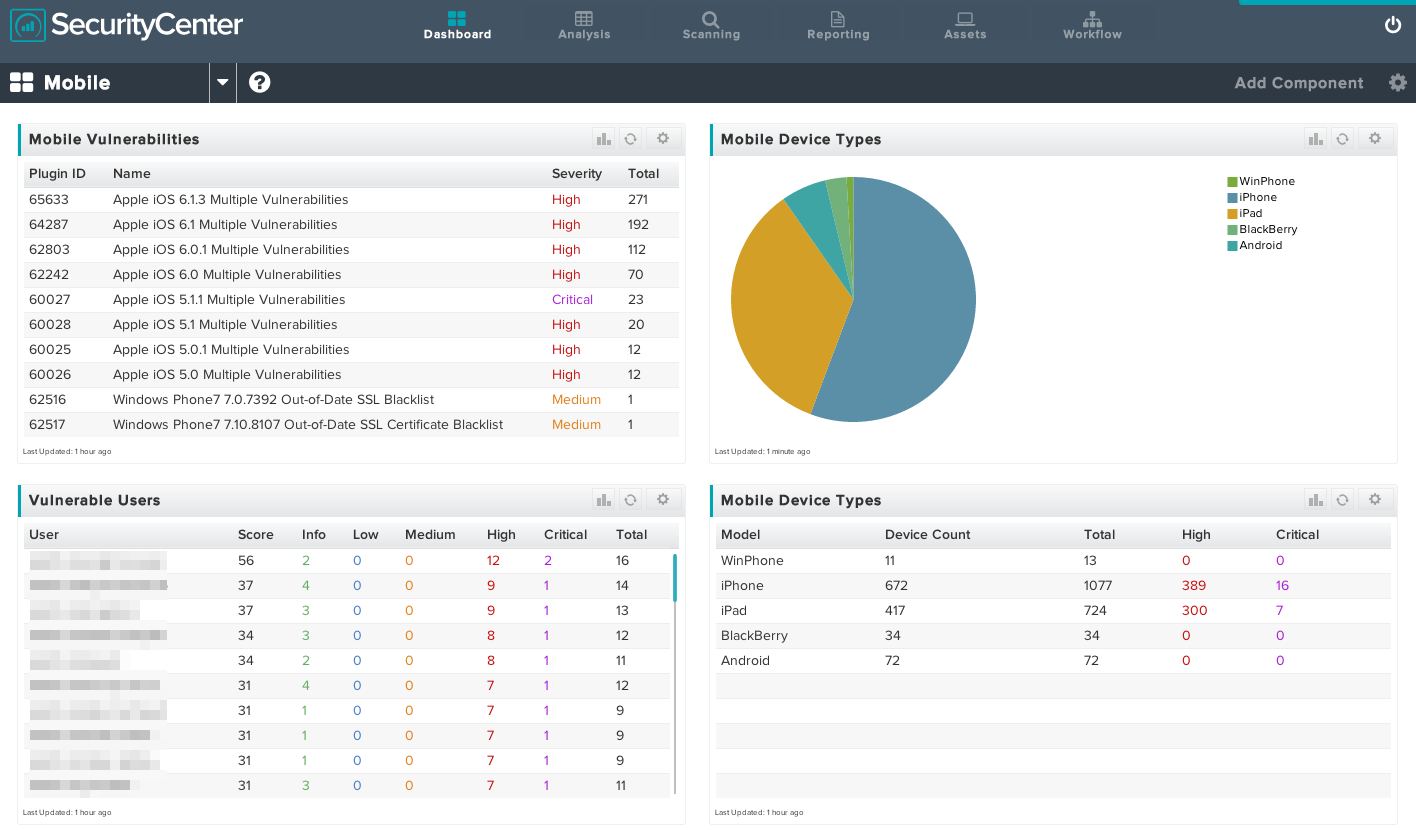Click the total 271 for iOS 6.1.3

pyautogui.click(x=638, y=200)
